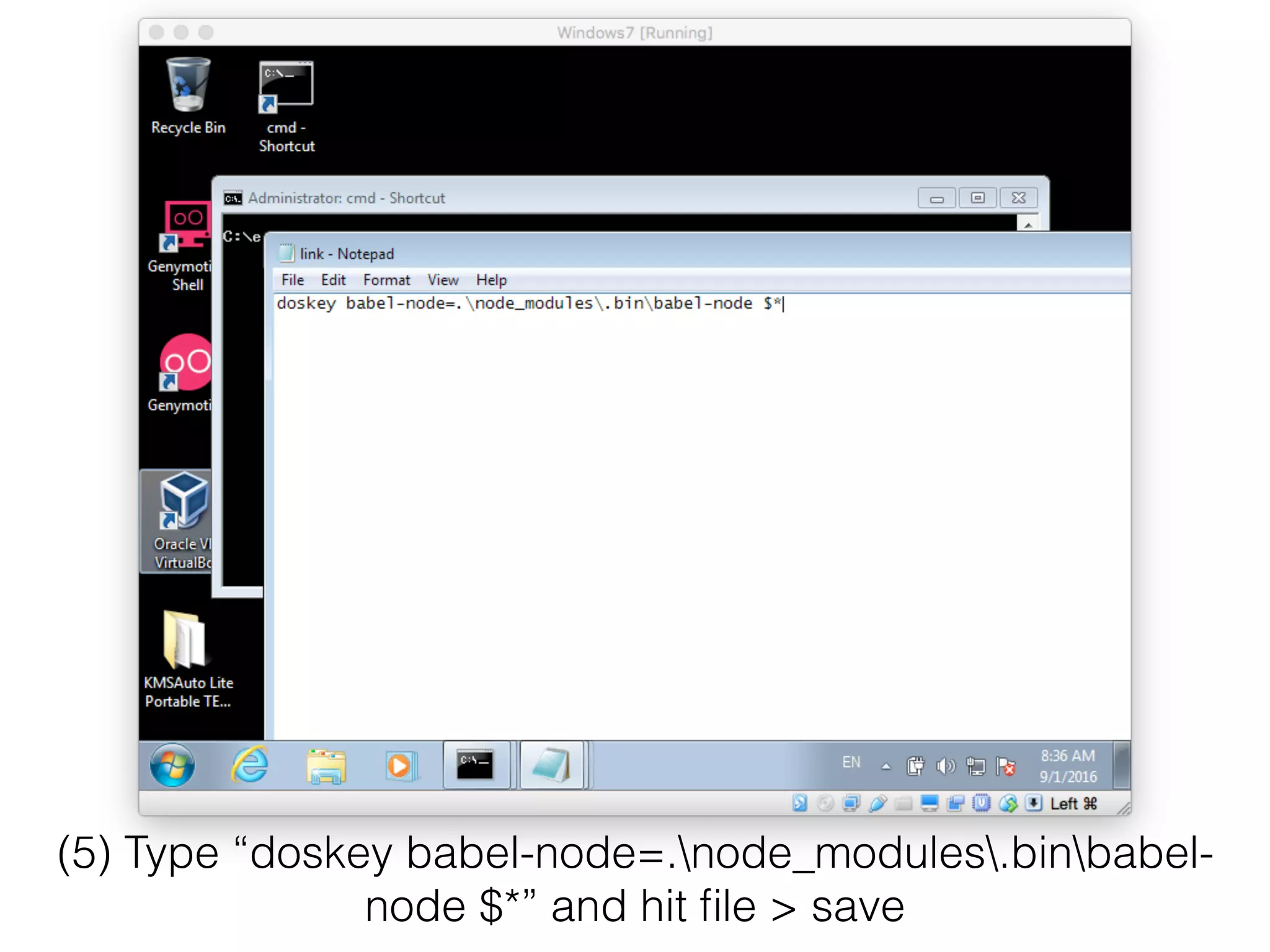This screenshot has height=952, width=1270.
Task: Open the File menu in Notepad
Action: 293,280
